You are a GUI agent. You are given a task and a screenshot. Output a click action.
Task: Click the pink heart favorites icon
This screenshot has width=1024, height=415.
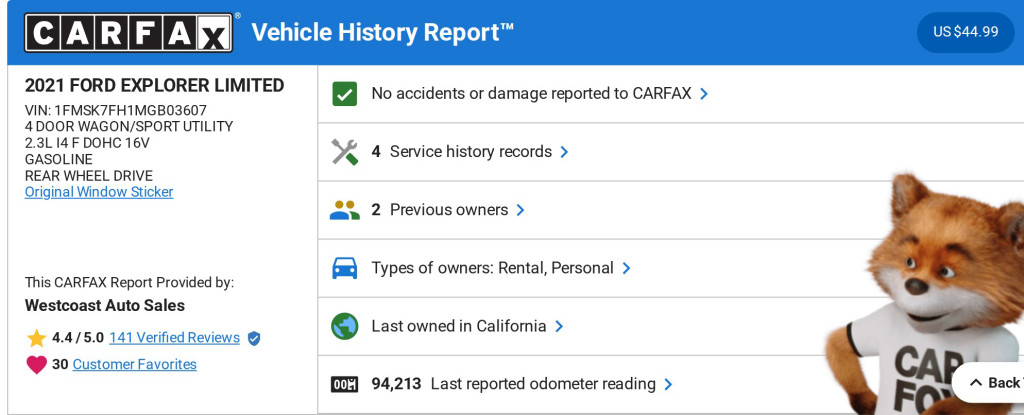(x=37, y=365)
